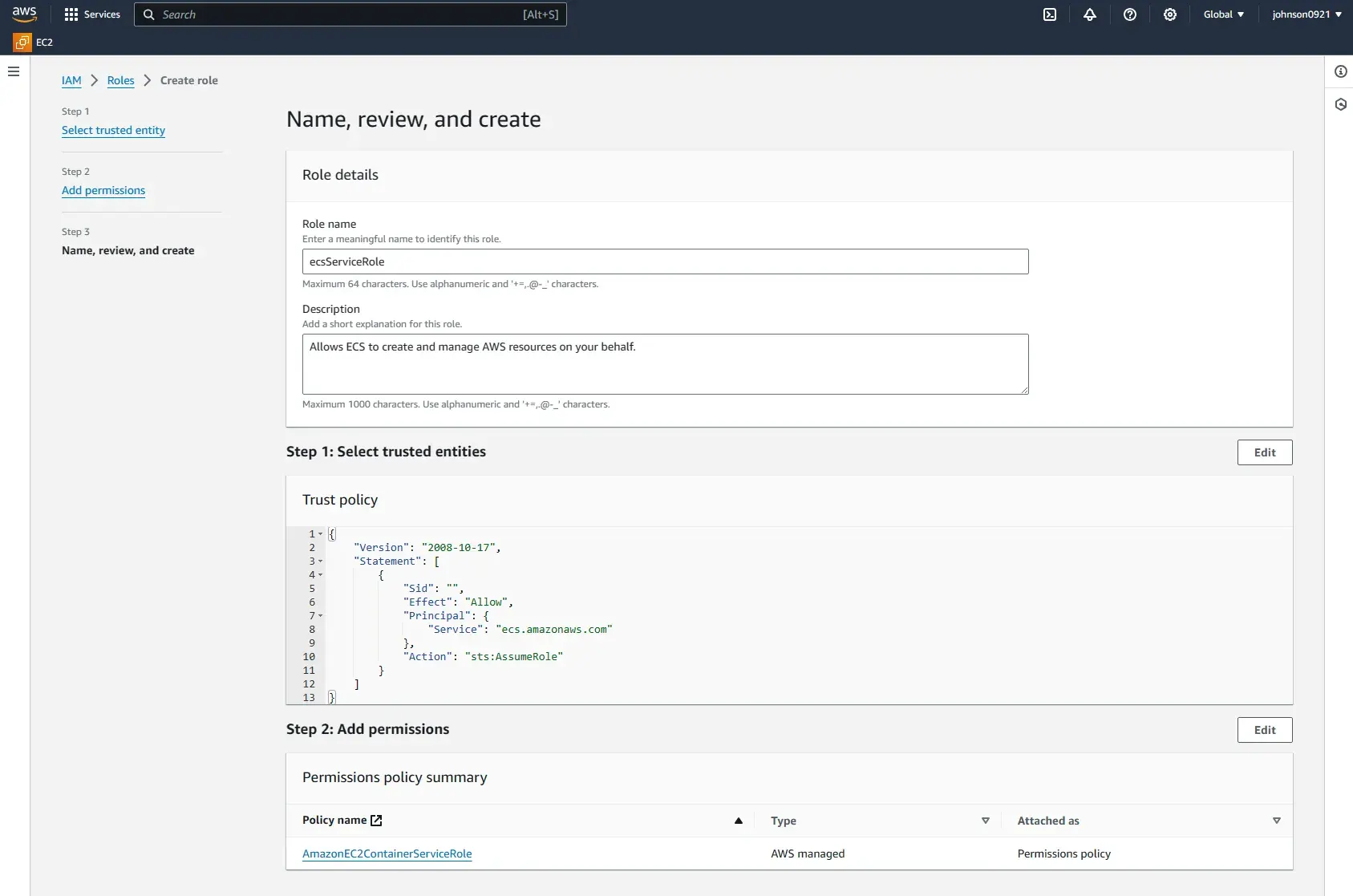Open the settings gear icon
Viewport: 1353px width, 896px height.
1169,14
